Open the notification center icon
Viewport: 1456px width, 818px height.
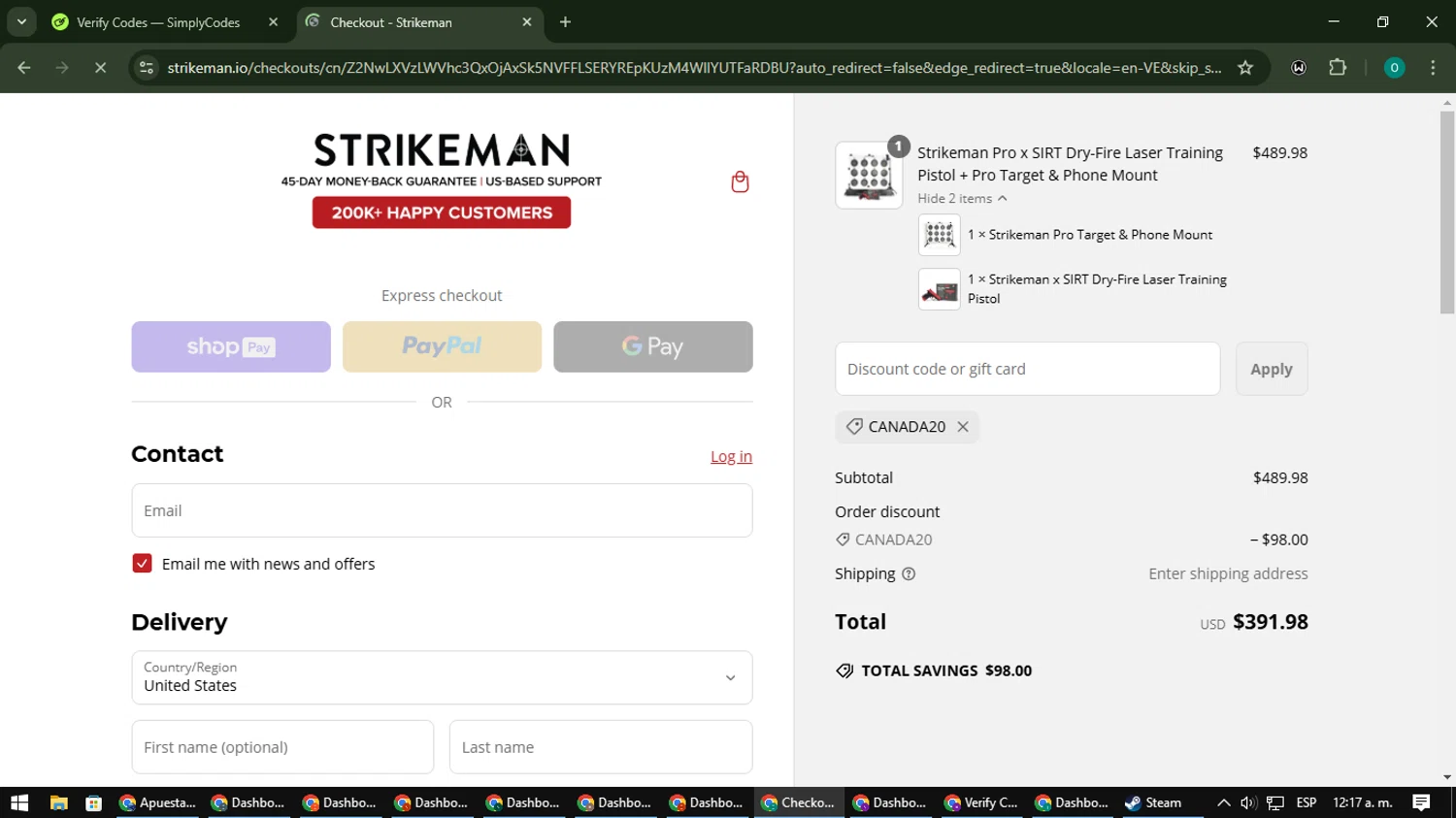tap(1421, 802)
